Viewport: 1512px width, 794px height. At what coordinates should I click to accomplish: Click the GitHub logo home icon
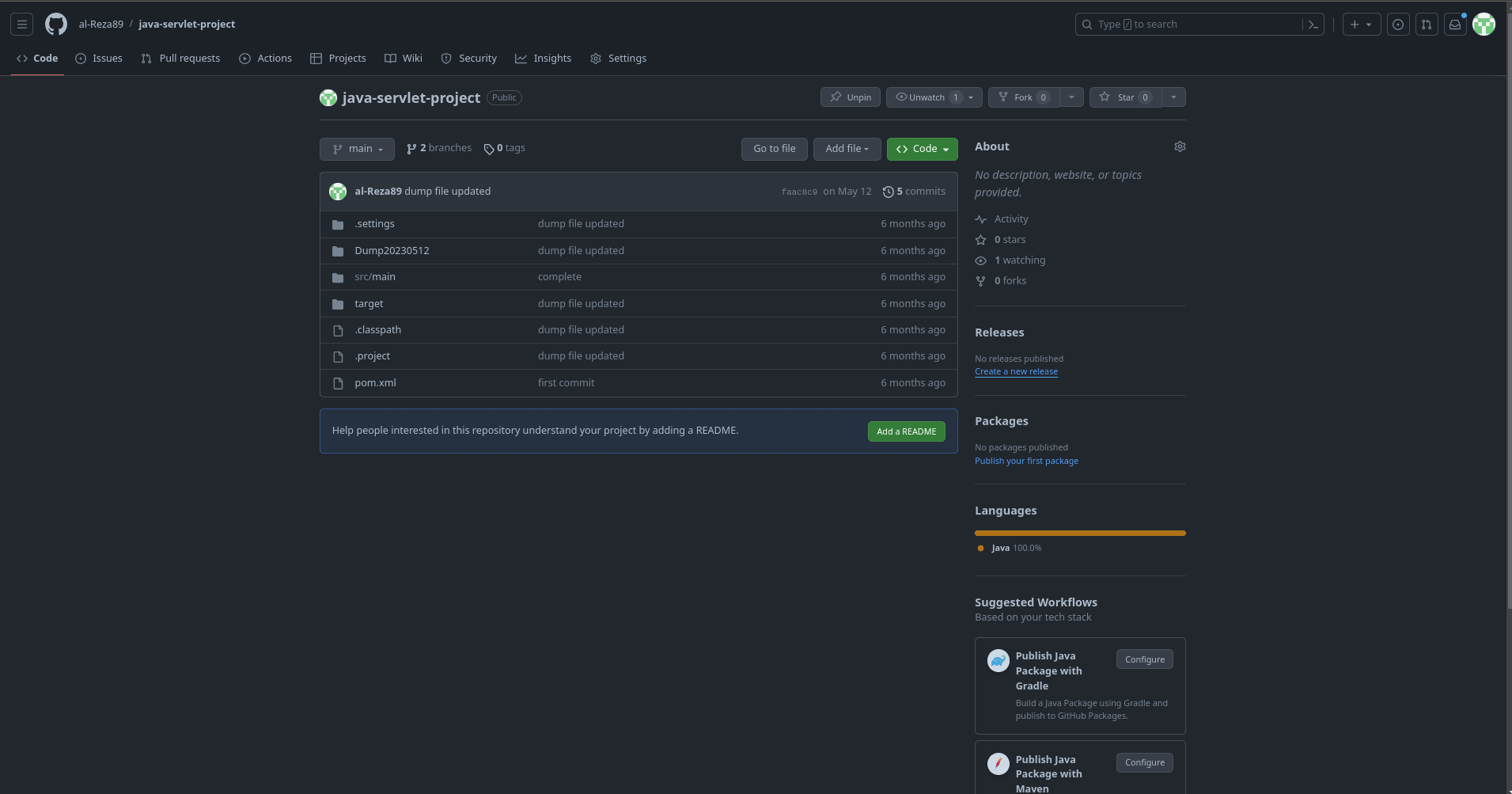click(x=56, y=25)
